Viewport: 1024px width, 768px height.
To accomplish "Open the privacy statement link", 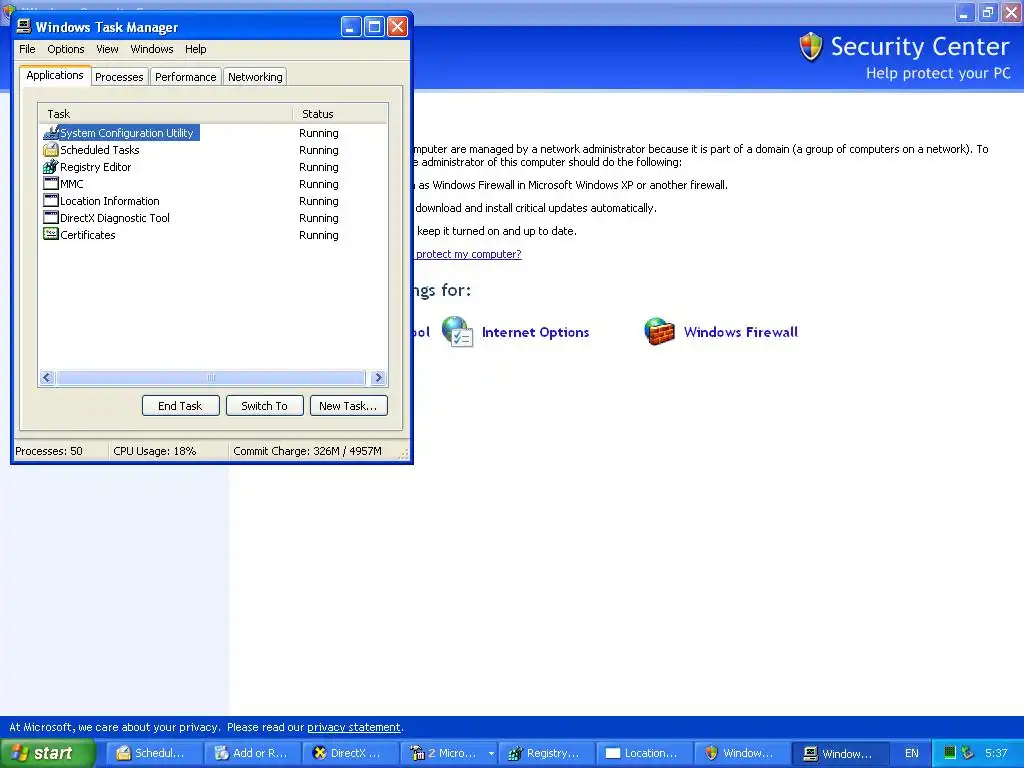I will (x=353, y=727).
